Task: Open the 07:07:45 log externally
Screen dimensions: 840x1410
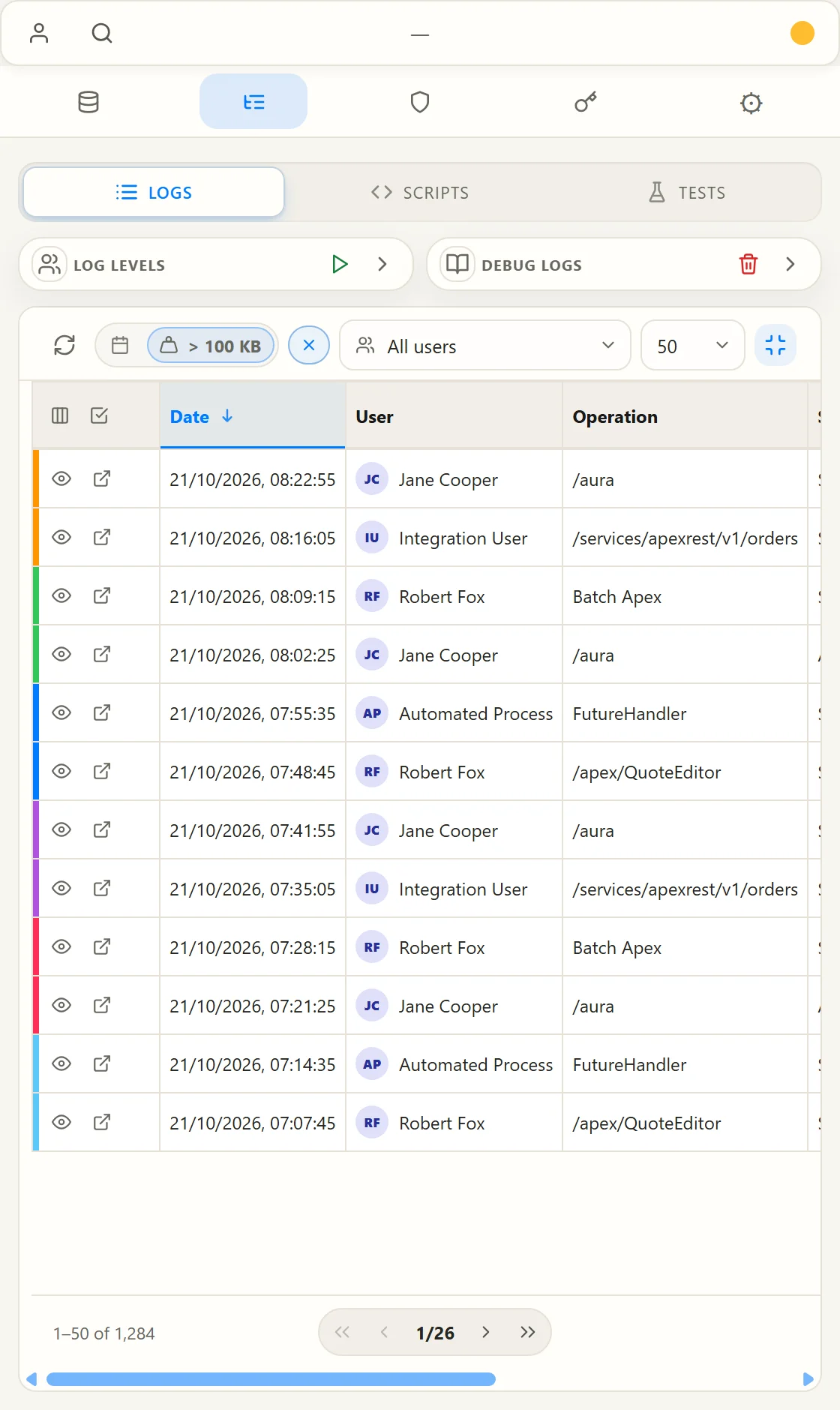Action: (102, 1122)
